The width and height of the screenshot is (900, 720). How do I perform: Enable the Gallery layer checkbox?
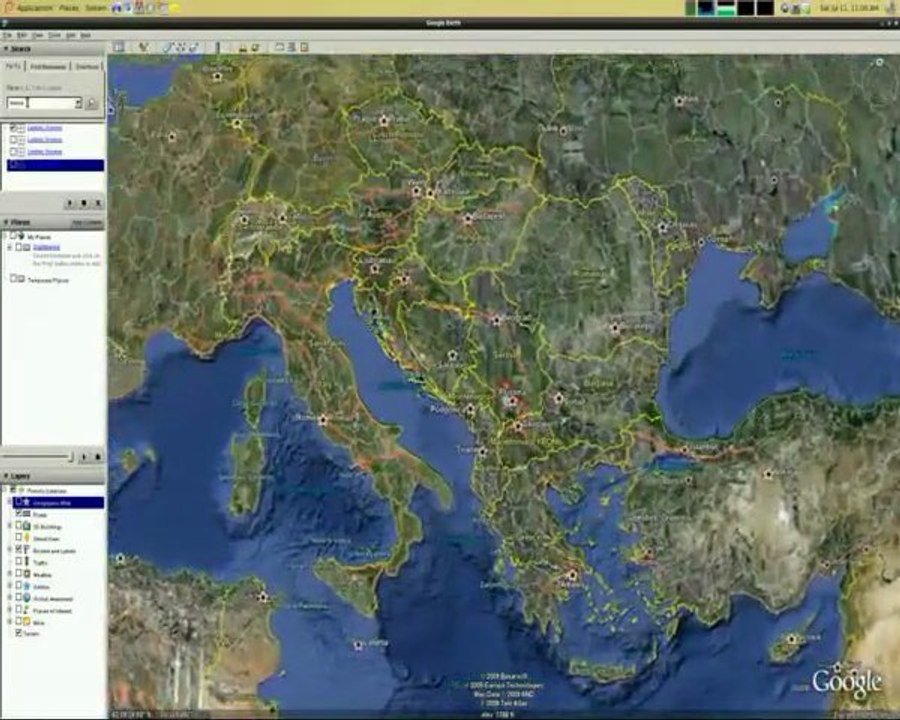click(x=18, y=586)
